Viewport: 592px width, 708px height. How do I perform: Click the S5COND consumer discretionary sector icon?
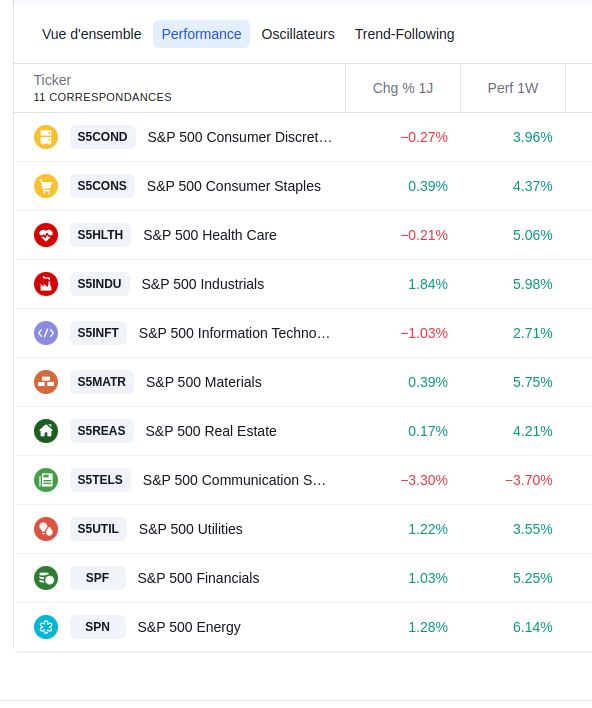46,137
